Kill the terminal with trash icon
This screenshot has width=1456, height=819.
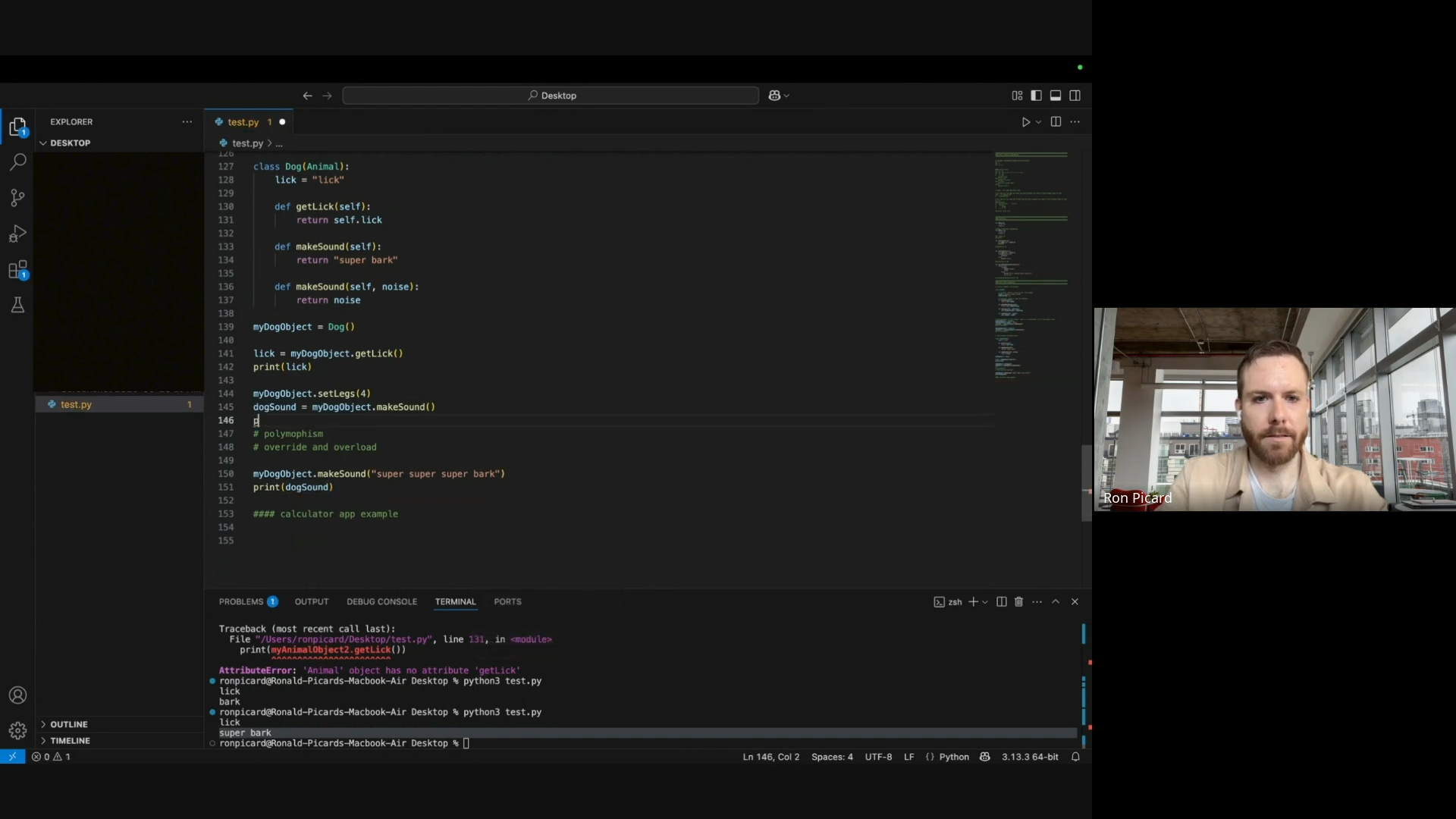1018,602
